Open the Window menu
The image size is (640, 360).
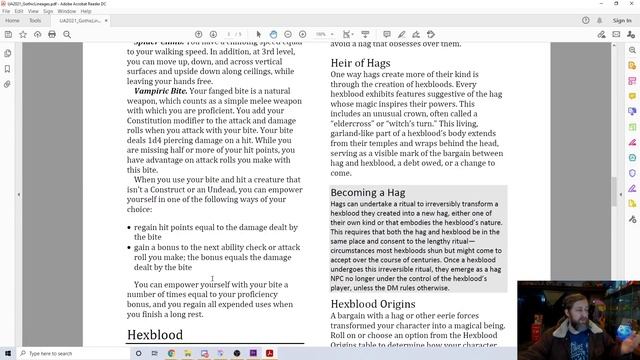(x=67, y=11)
